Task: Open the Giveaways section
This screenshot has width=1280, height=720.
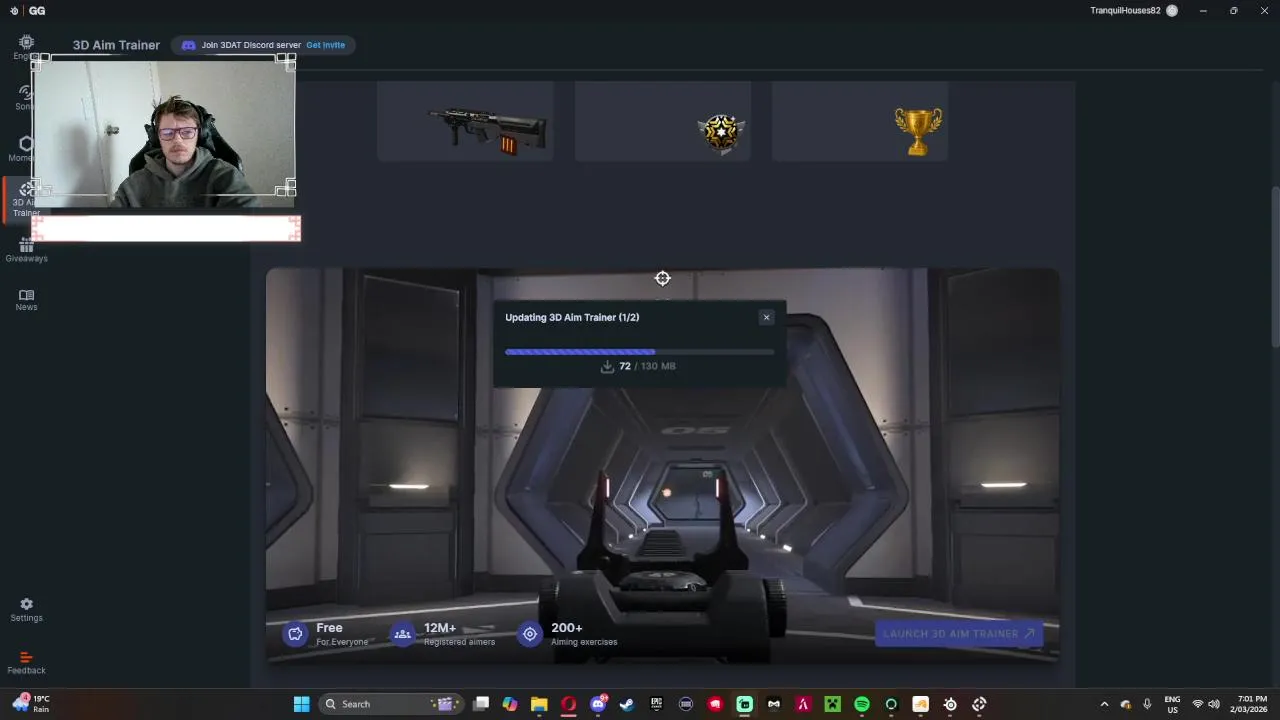Action: (x=26, y=251)
